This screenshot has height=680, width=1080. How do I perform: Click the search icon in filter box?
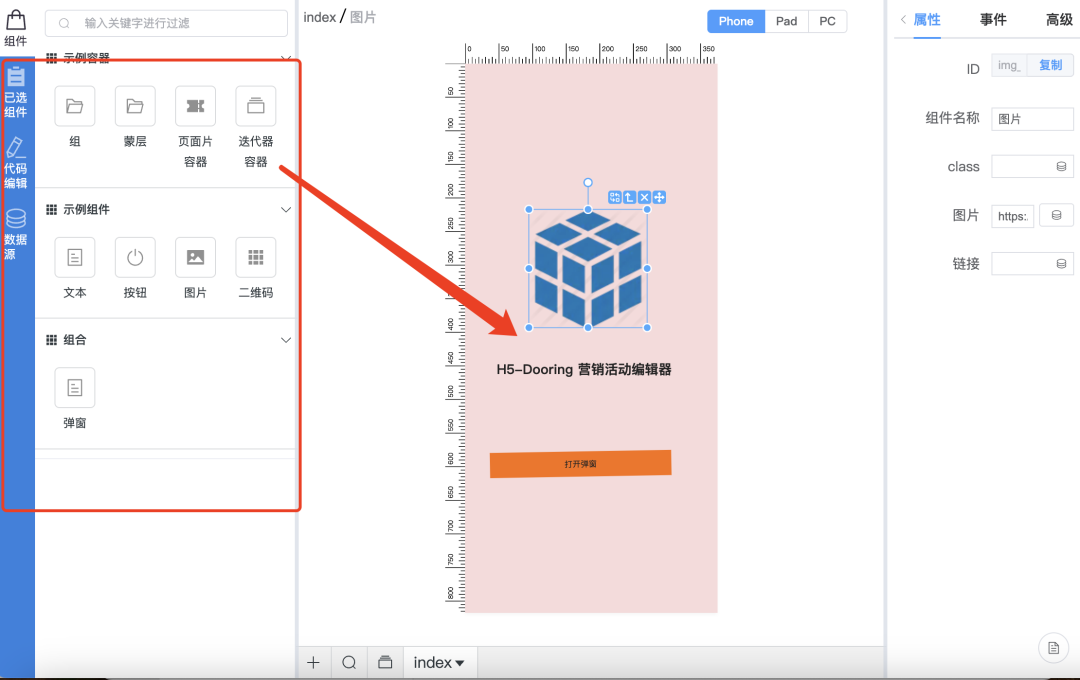tap(64, 23)
